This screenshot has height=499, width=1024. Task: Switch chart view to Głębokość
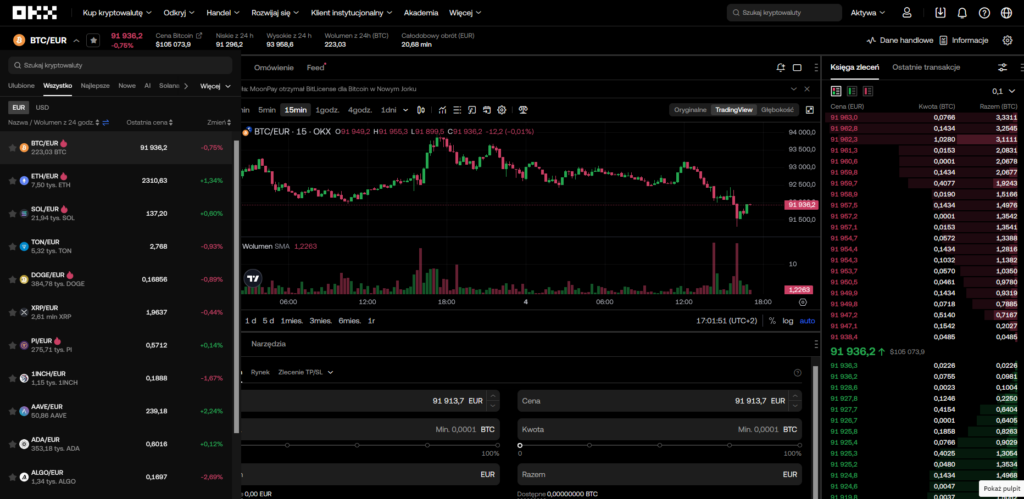click(x=777, y=109)
